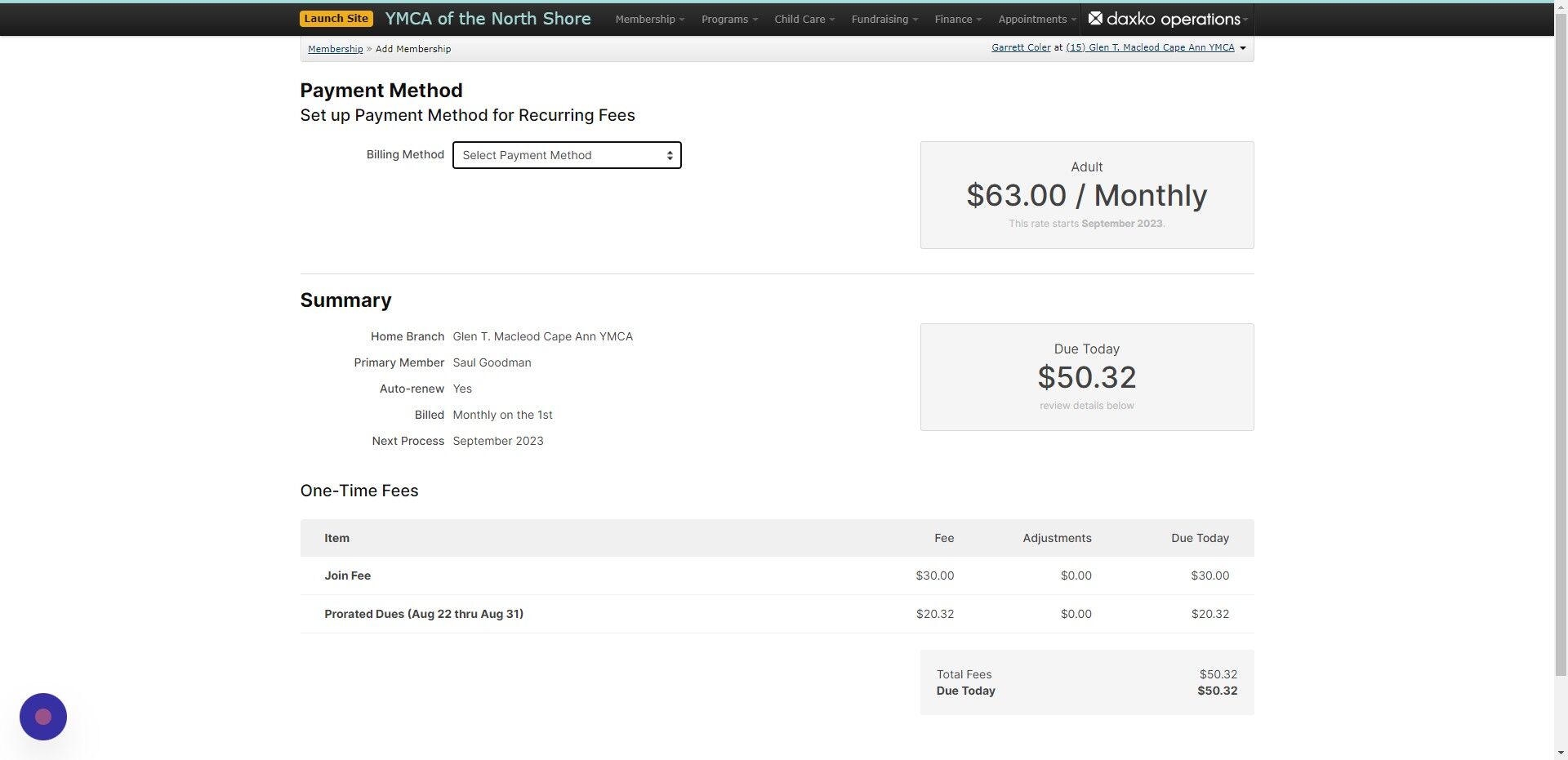Screen dimensions: 1568x760
Task: Click the 'review details below' text
Action: 1086,406
